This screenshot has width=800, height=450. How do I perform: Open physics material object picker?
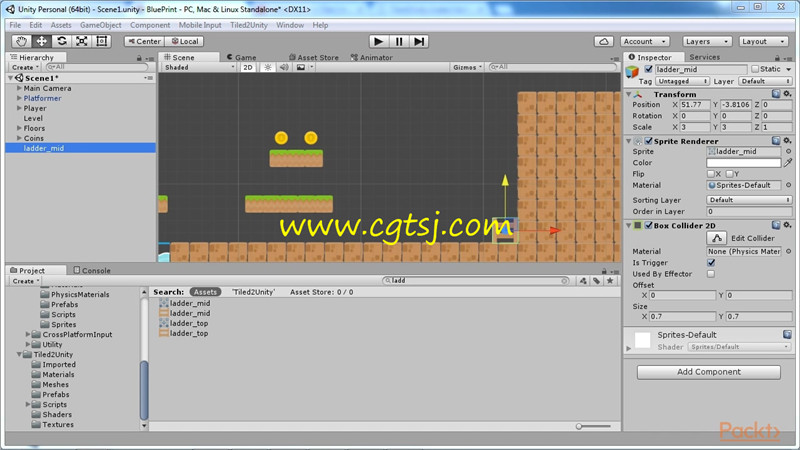tap(788, 251)
